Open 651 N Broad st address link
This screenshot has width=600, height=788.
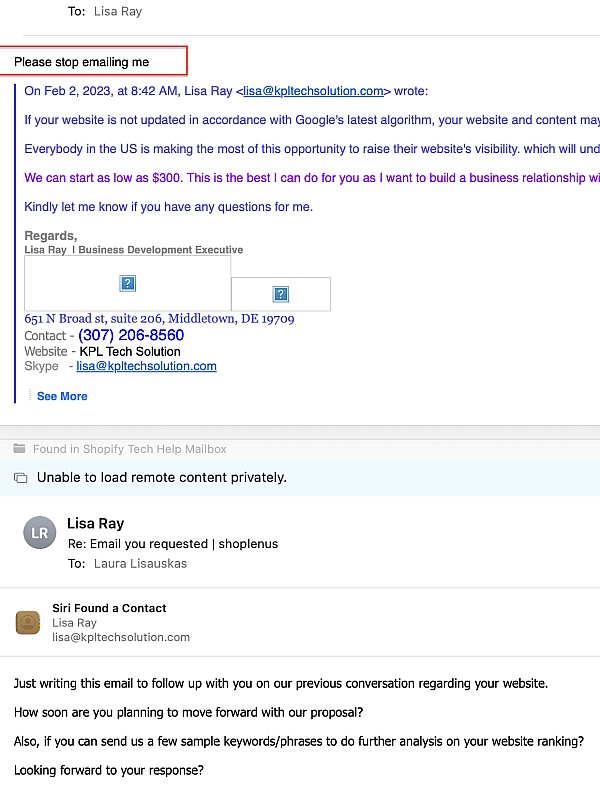point(159,319)
